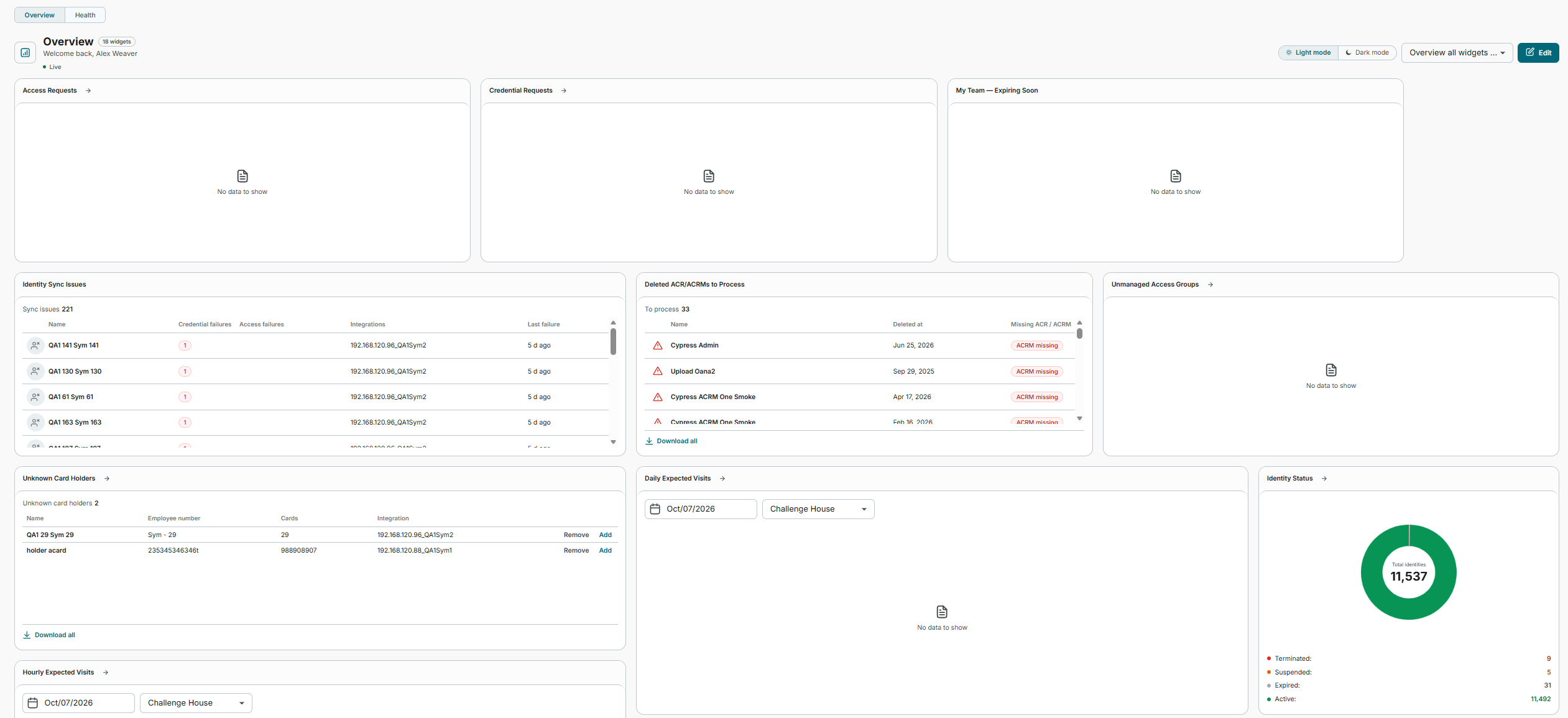Click ACRM missing badge for Cypress Admin

point(1037,346)
